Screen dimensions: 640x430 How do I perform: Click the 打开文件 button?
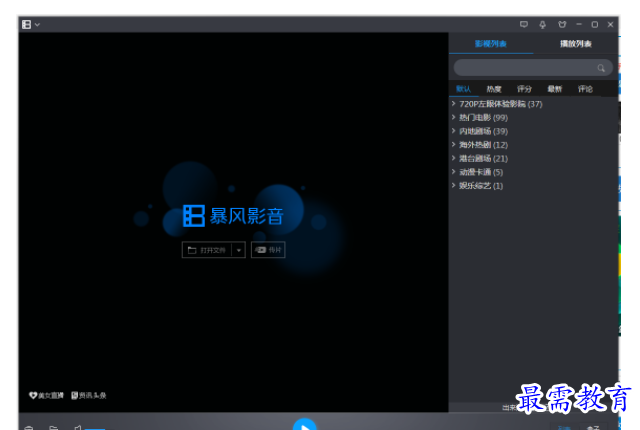pyautogui.click(x=207, y=250)
